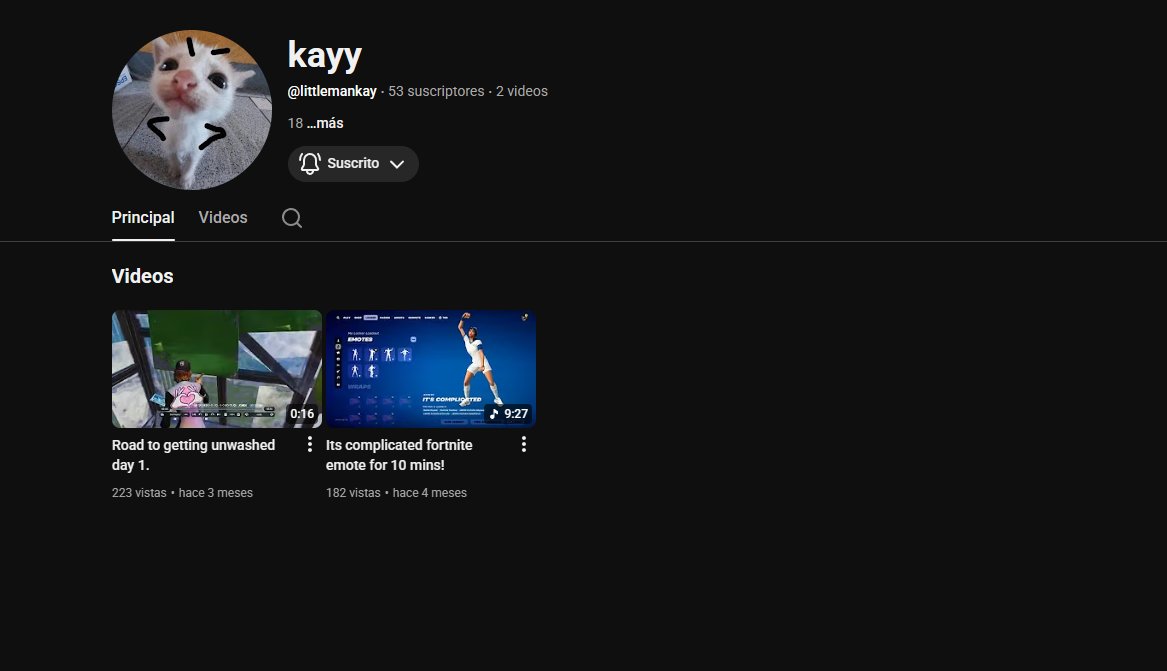Click the Suscrito button label
This screenshot has width=1167, height=671.
(353, 163)
